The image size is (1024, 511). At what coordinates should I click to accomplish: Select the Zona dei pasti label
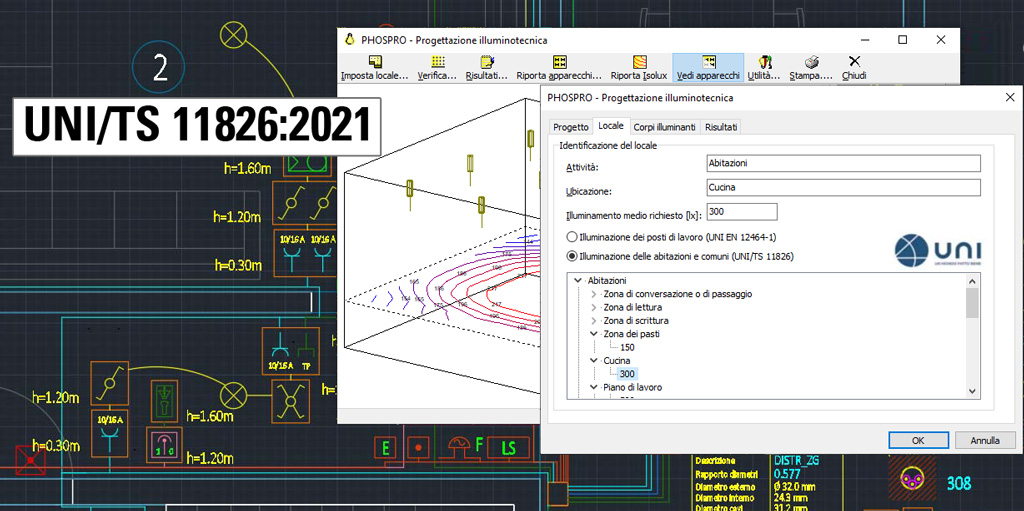[632, 334]
